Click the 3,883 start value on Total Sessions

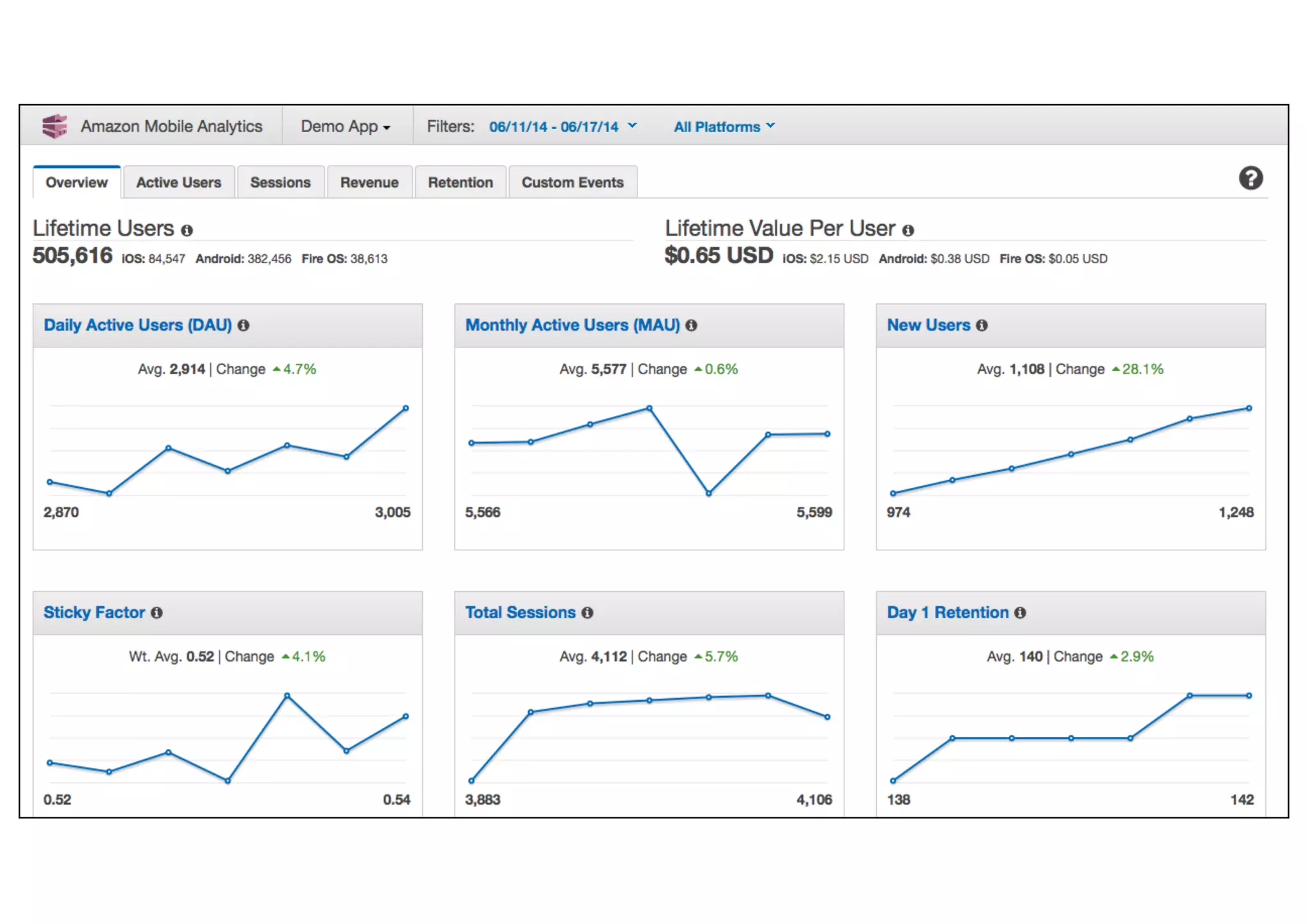coord(483,800)
